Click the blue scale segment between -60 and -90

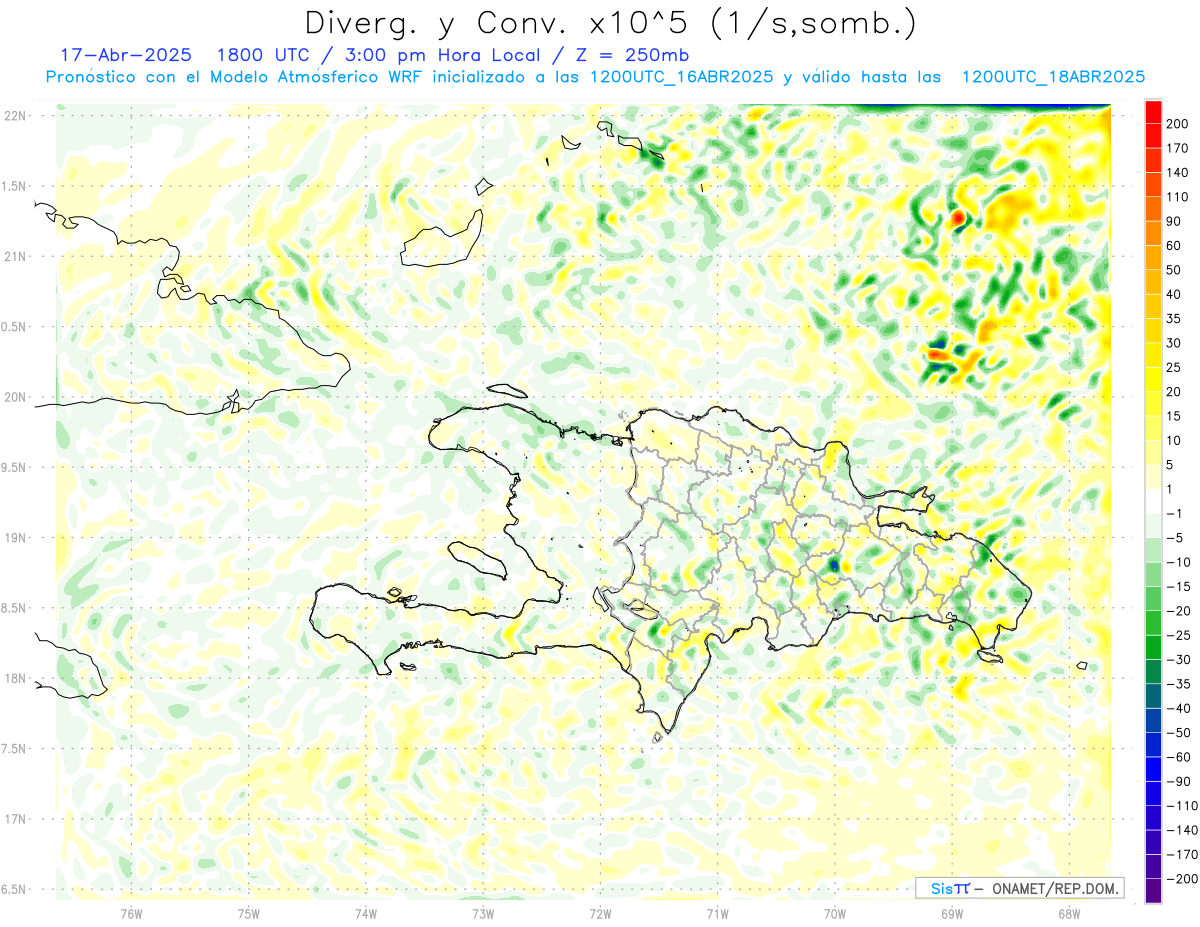point(1153,770)
